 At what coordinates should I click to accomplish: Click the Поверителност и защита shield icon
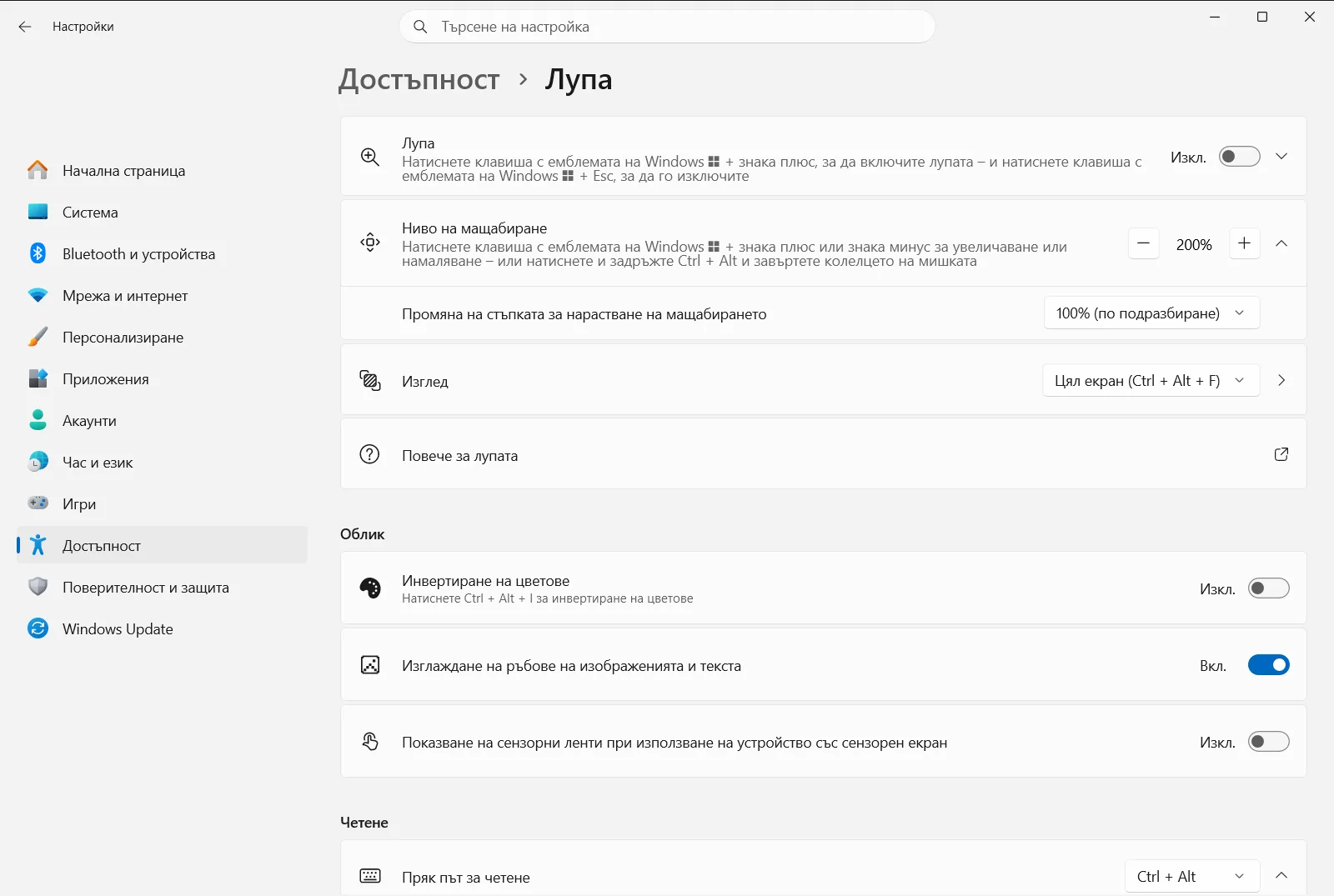click(38, 587)
